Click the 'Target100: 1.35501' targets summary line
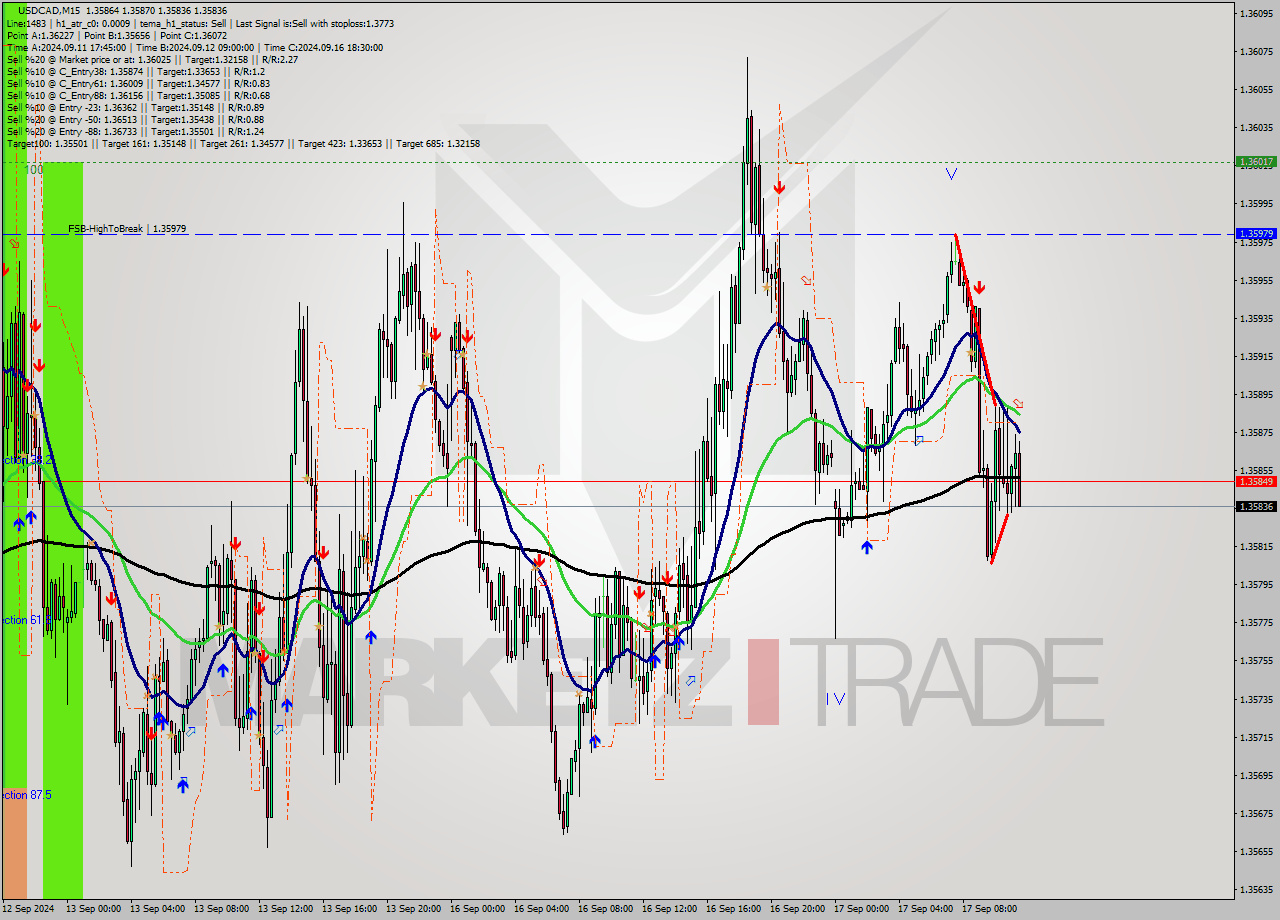Screen dimensions: 1280x920 click(x=243, y=143)
